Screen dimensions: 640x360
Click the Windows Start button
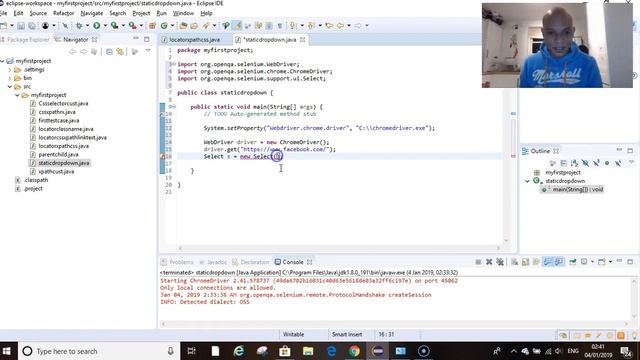coord(7,351)
